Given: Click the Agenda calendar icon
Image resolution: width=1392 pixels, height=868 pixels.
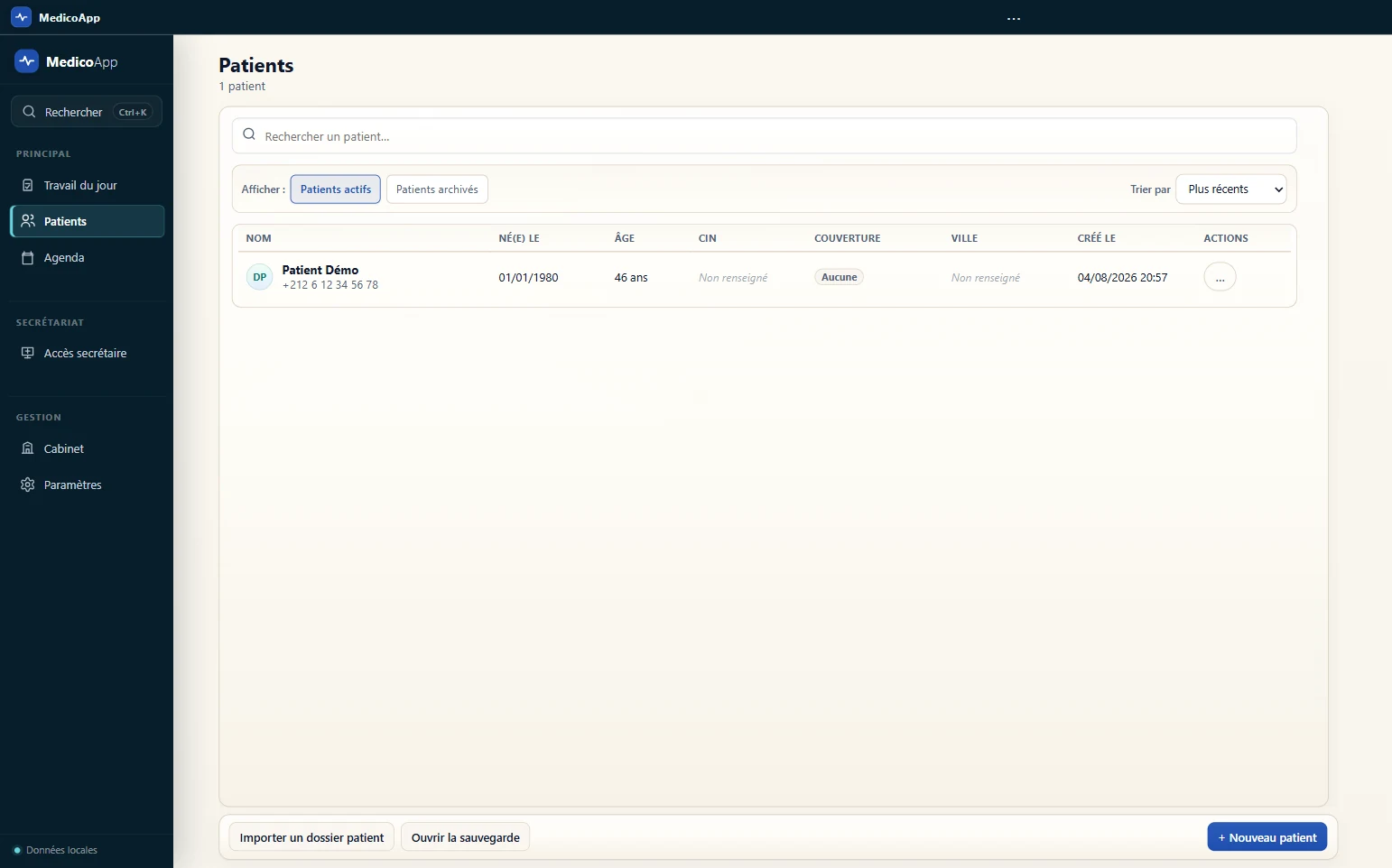Looking at the screenshot, I should pos(28,257).
